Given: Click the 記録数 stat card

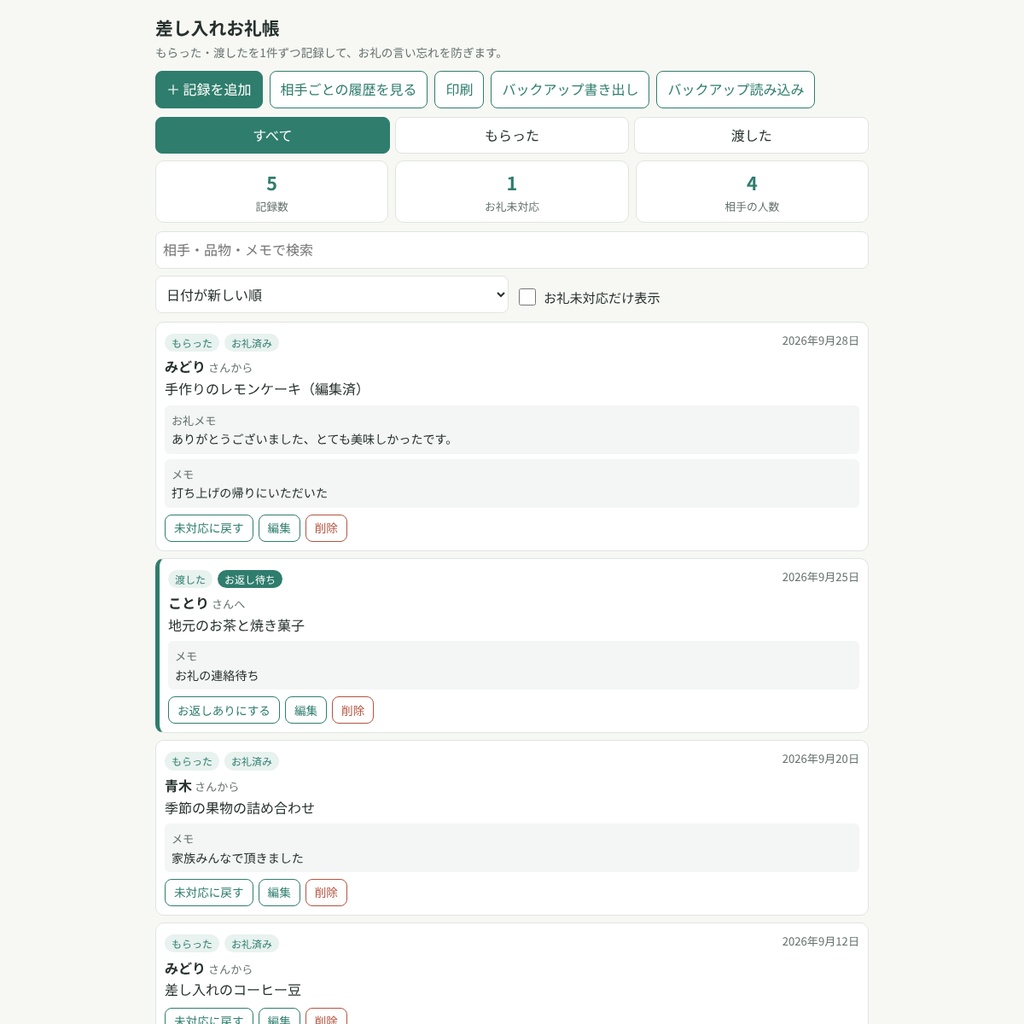Looking at the screenshot, I should [272, 192].
